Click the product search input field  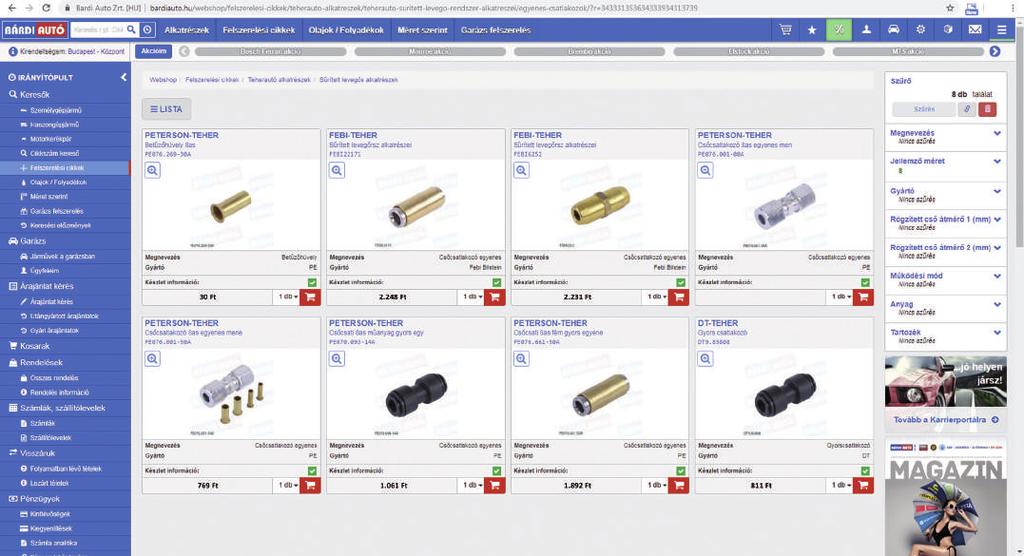tap(98, 30)
